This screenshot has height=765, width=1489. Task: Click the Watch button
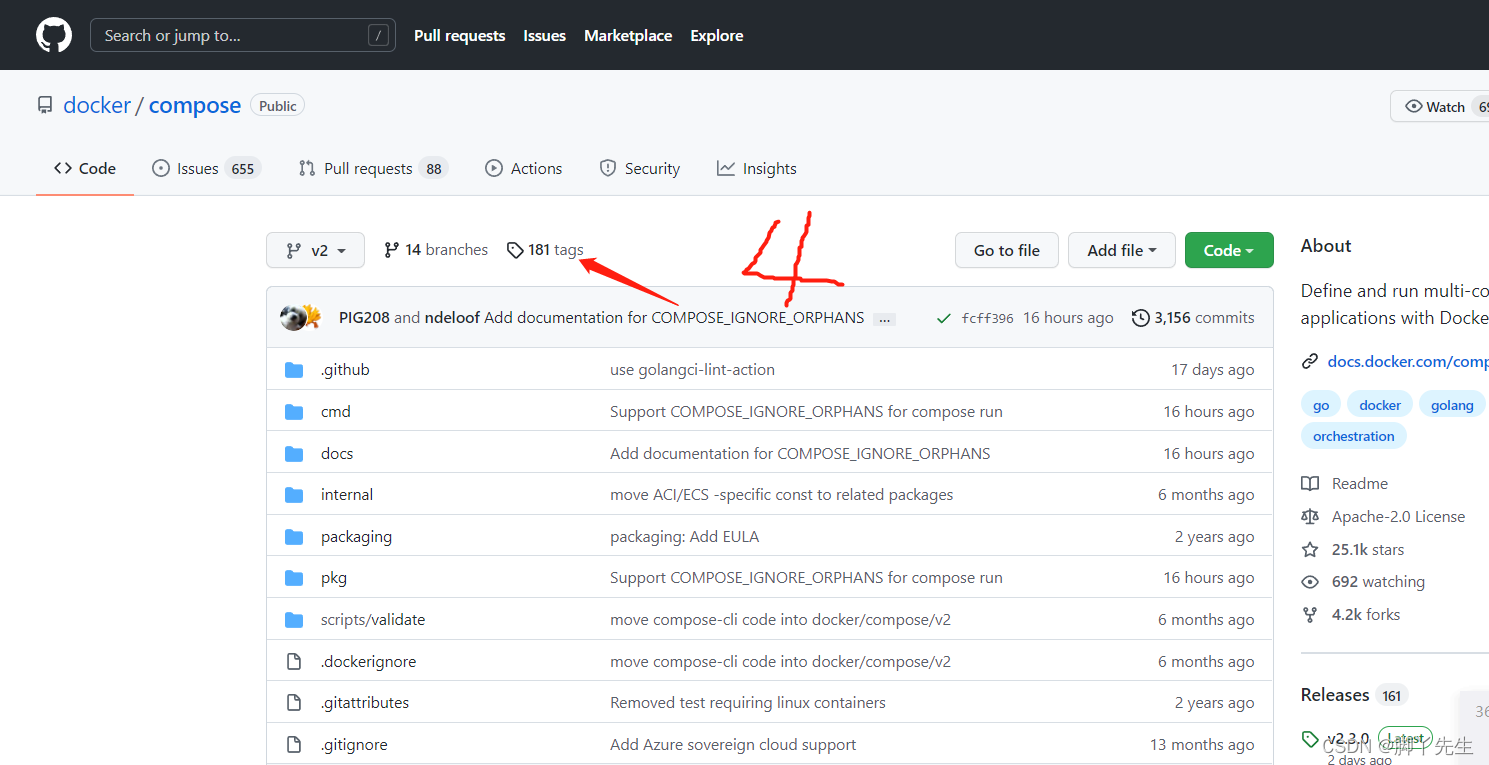pos(1440,106)
